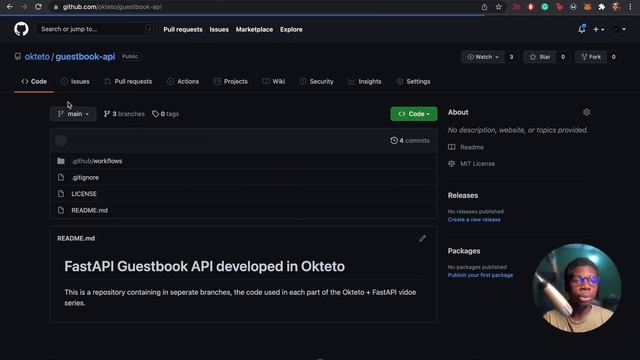Click the commit author avatar
The image size is (640, 360).
[61, 141]
